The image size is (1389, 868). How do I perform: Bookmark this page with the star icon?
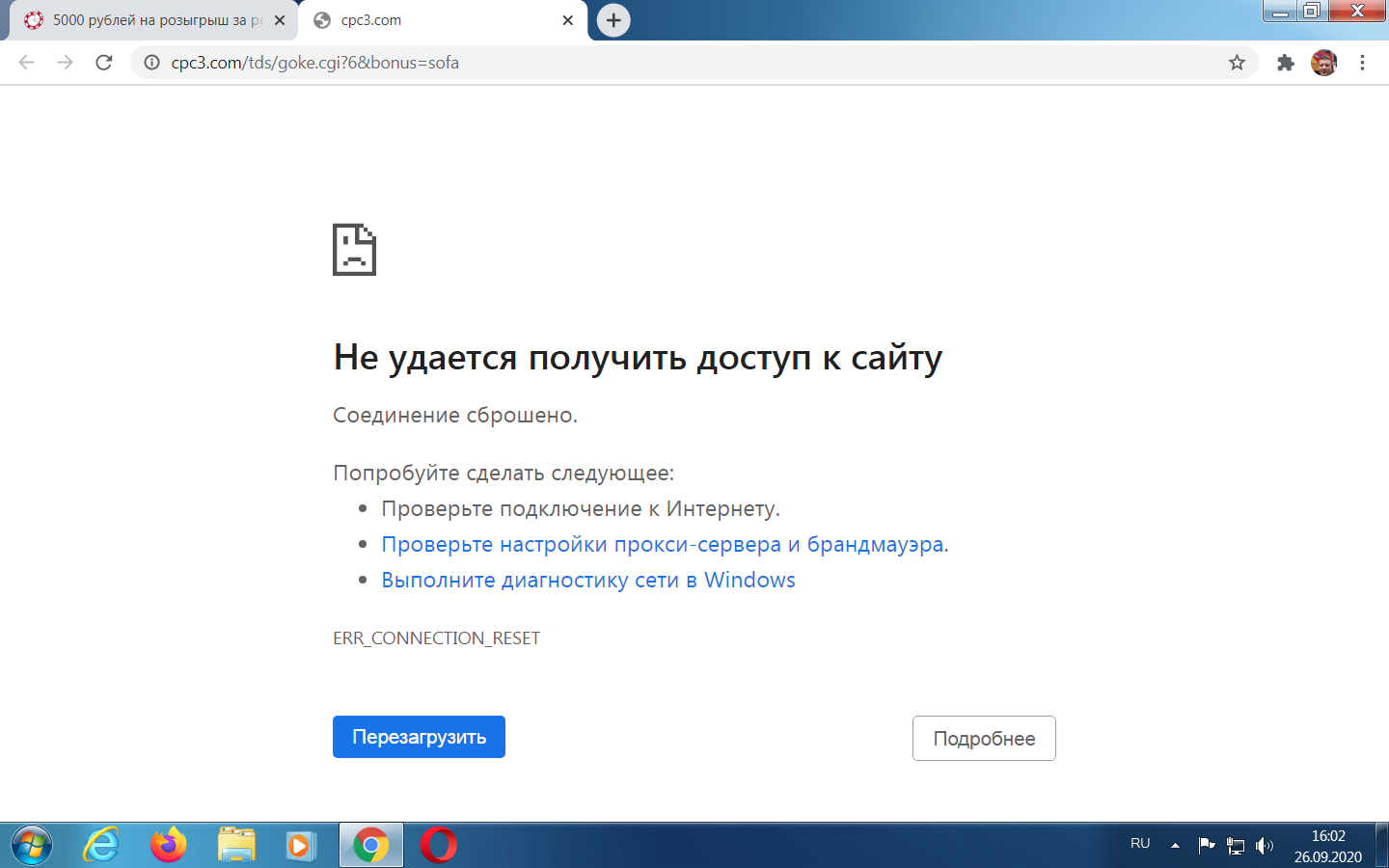click(x=1237, y=63)
